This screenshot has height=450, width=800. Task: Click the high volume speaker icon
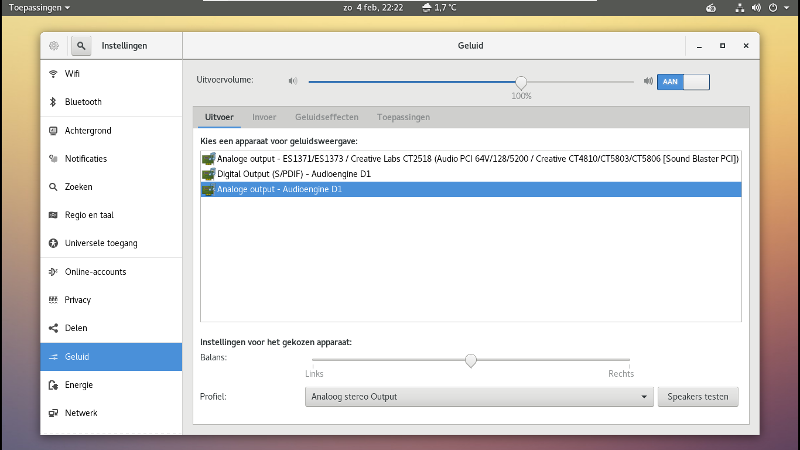(x=648, y=81)
